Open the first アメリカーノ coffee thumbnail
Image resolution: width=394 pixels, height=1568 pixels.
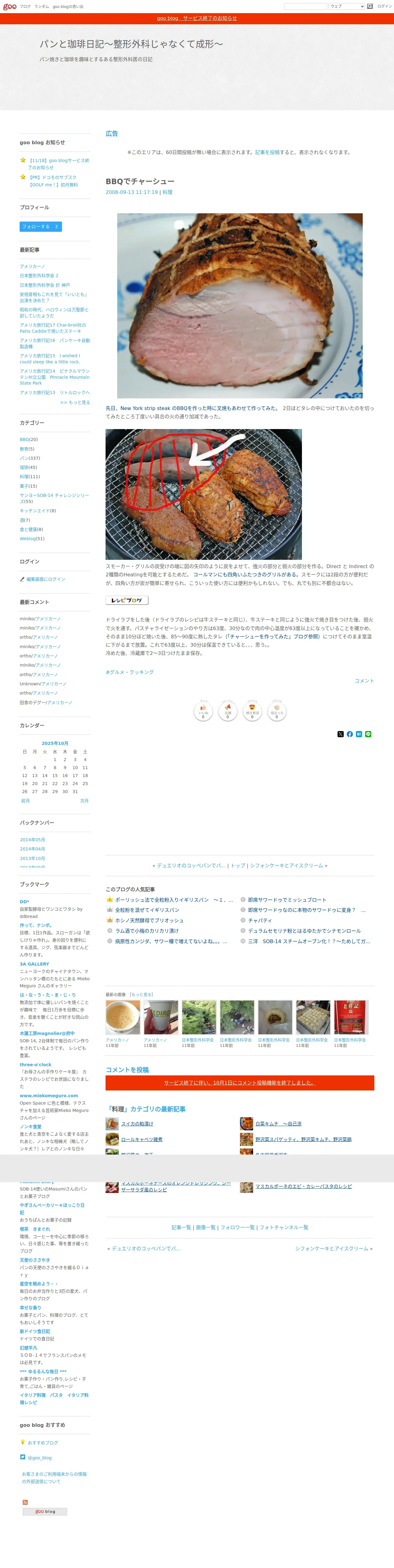122,1017
